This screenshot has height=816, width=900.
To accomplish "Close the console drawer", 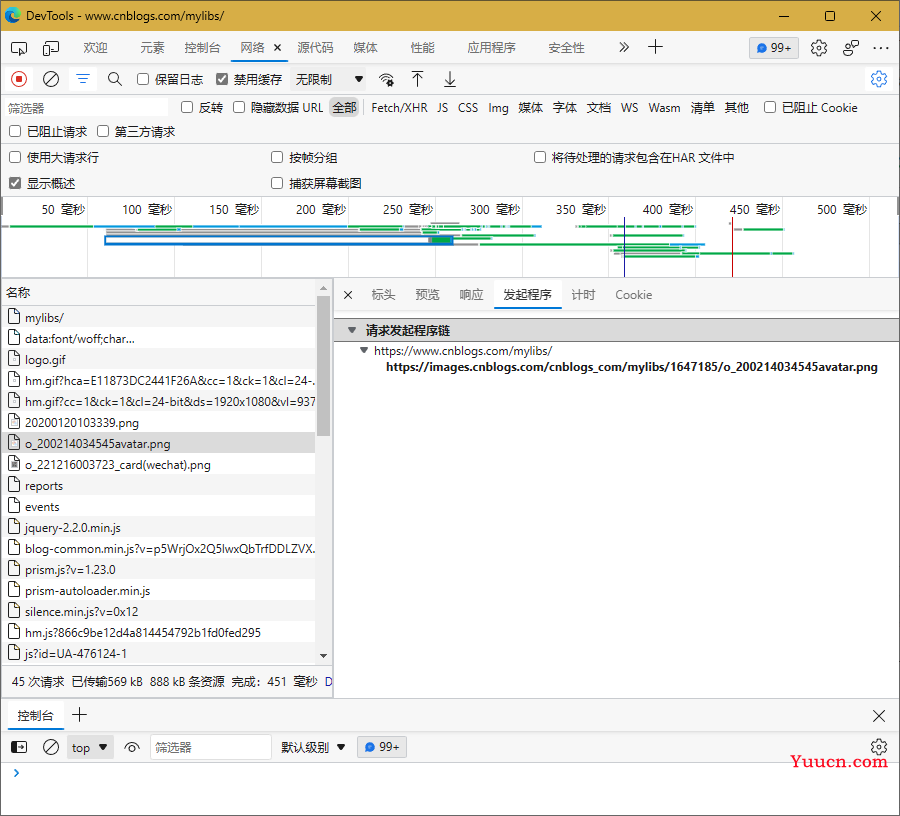I will click(878, 716).
